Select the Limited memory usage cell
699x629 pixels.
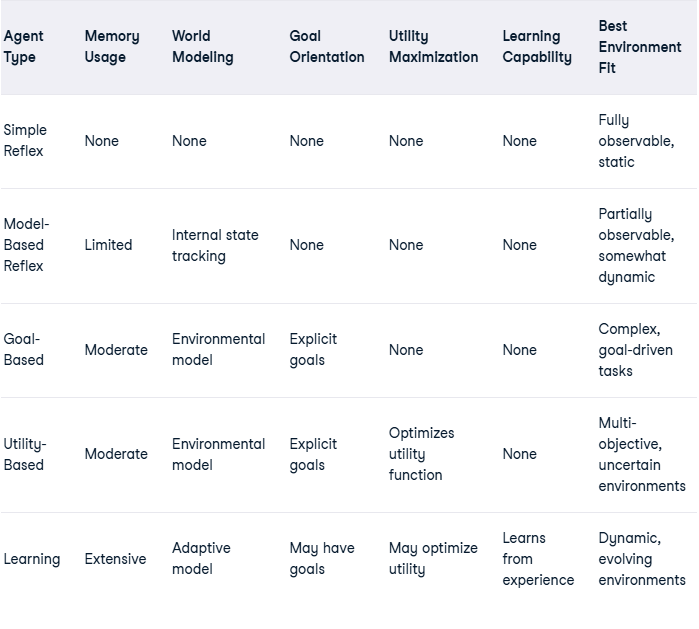point(108,245)
